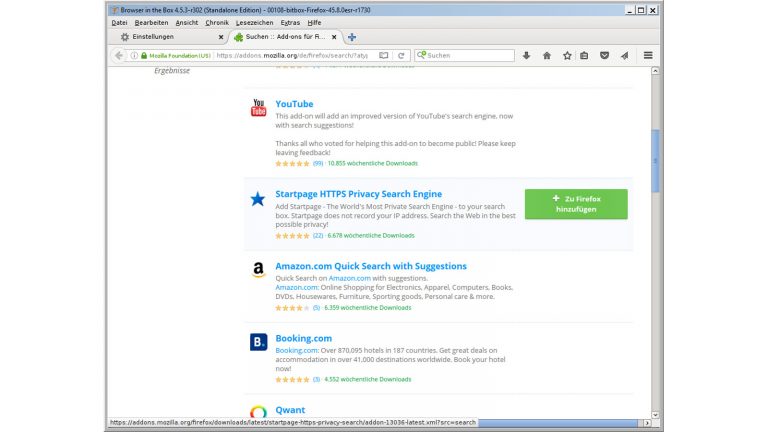This screenshot has height=432, width=768.
Task: Go to the Home page icon
Action: tap(546, 56)
